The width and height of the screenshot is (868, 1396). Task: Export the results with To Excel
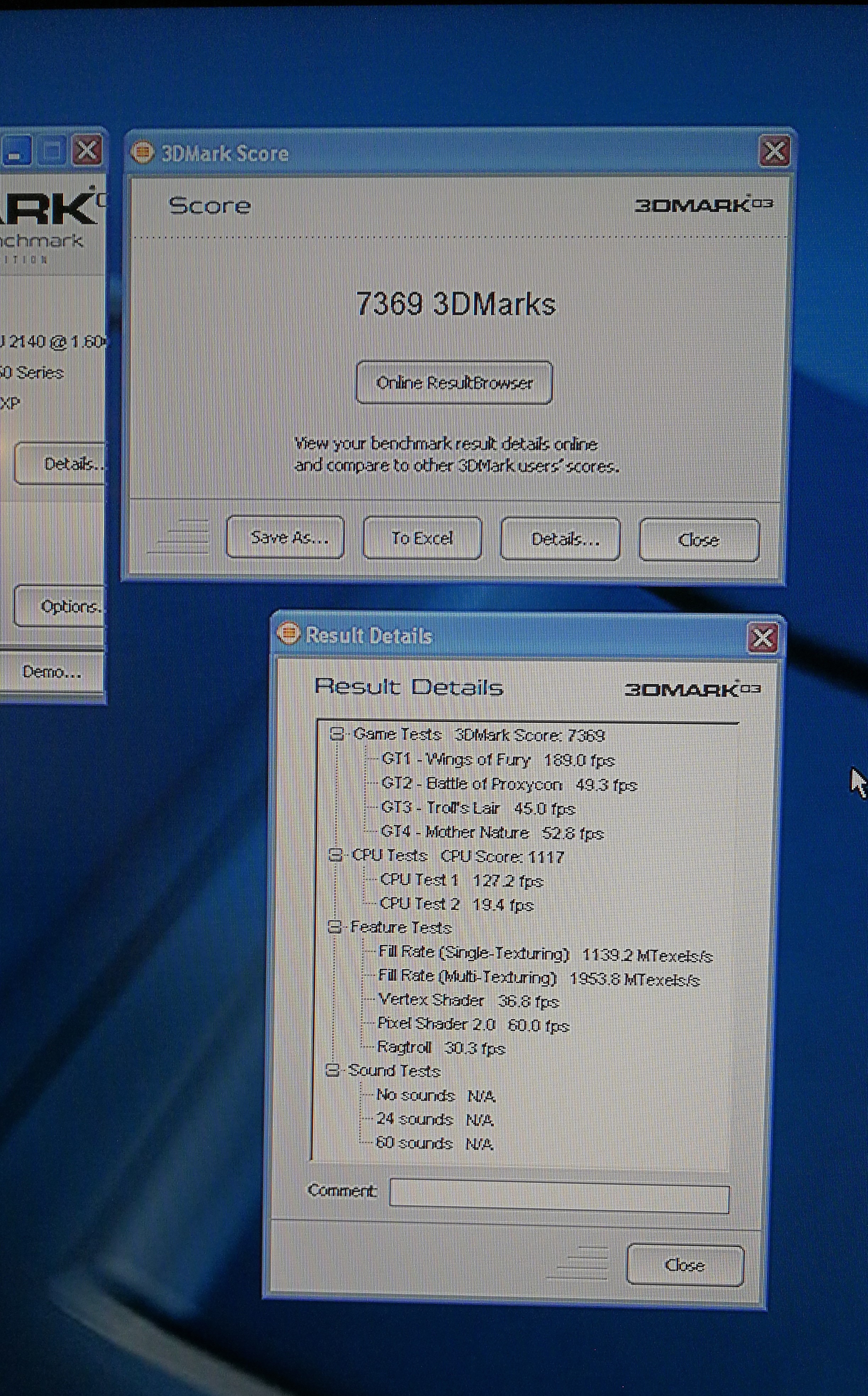[x=422, y=538]
